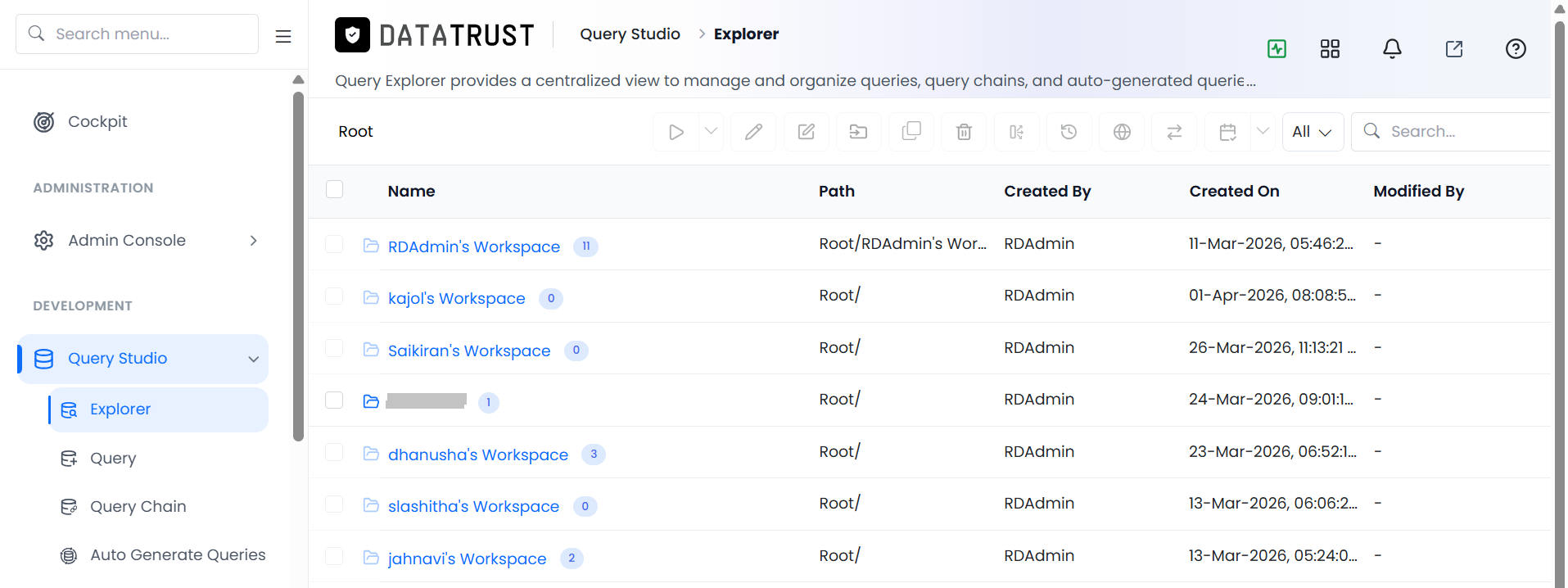1568x588 pixels.
Task: Open the dropdown arrow next to Run
Action: pyautogui.click(x=711, y=132)
